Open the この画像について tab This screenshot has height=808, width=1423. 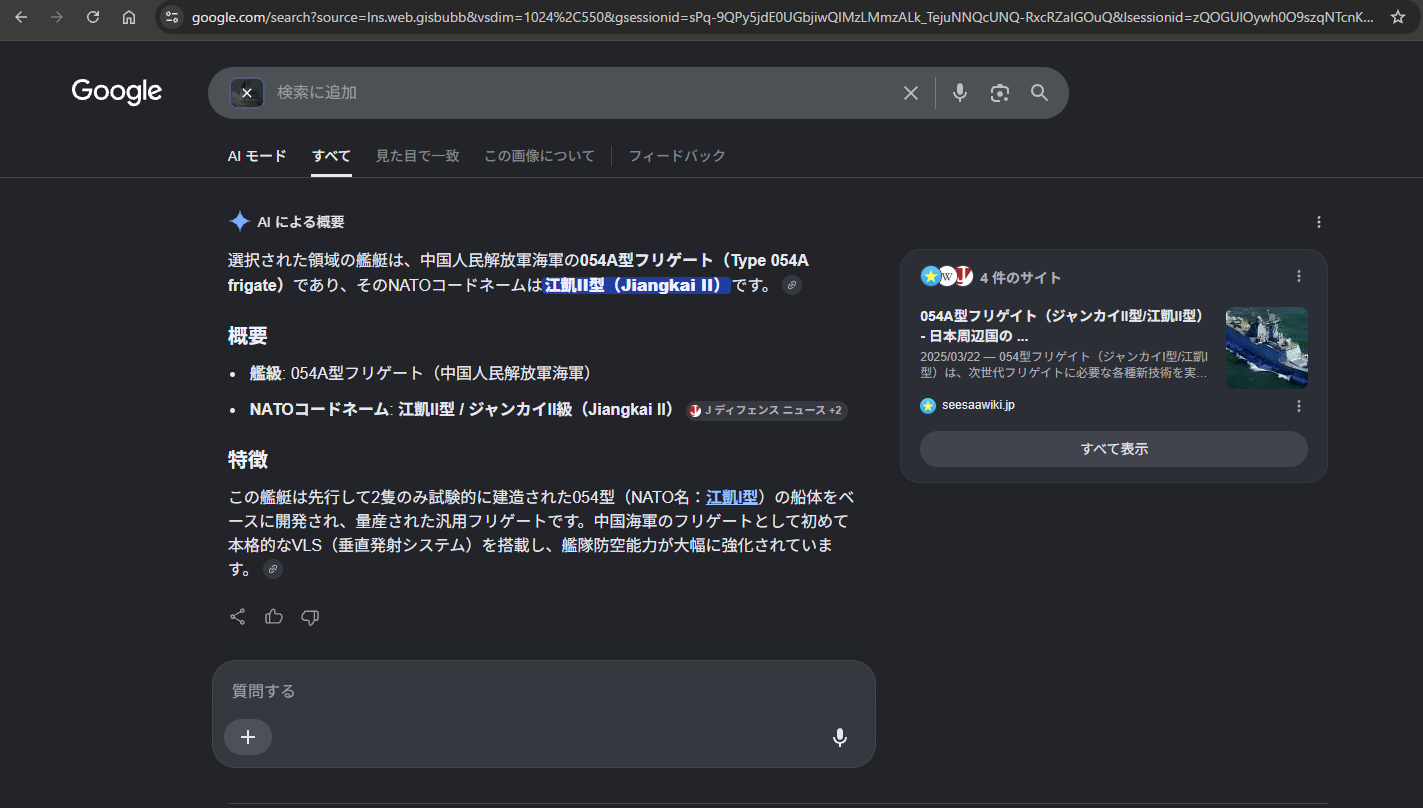[x=539, y=156]
